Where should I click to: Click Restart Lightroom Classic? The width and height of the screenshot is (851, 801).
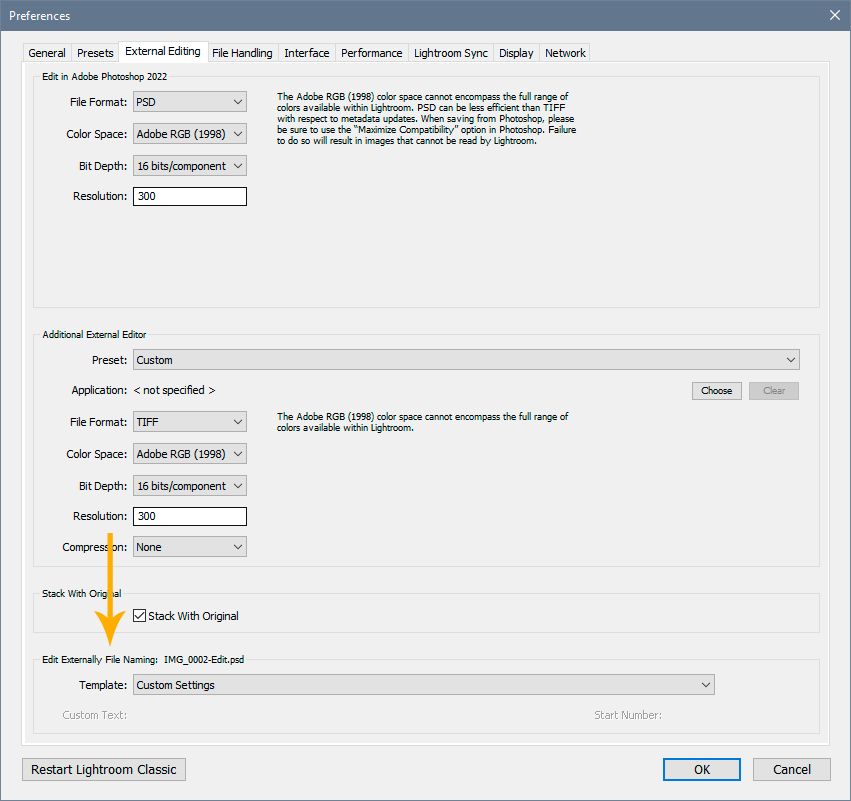pyautogui.click(x=103, y=769)
